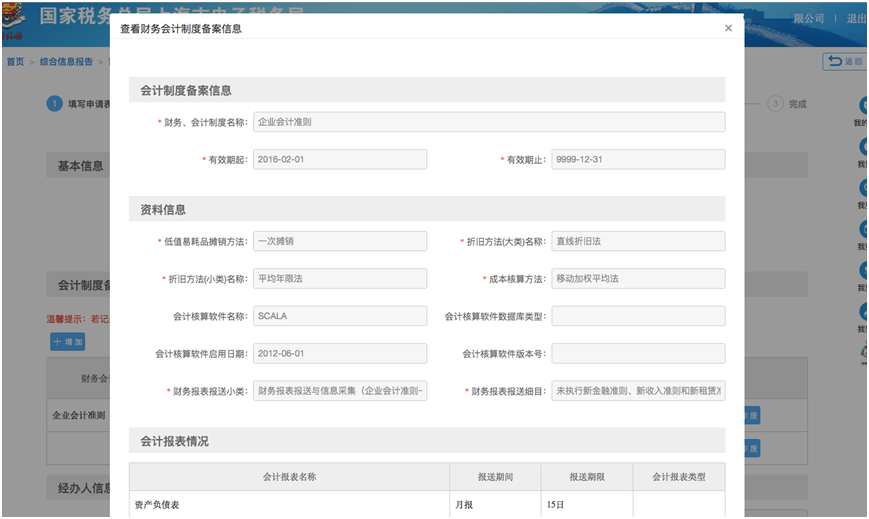This screenshot has height=519, width=869.
Task: Click the step 3 circle 完成
Action: pos(775,104)
